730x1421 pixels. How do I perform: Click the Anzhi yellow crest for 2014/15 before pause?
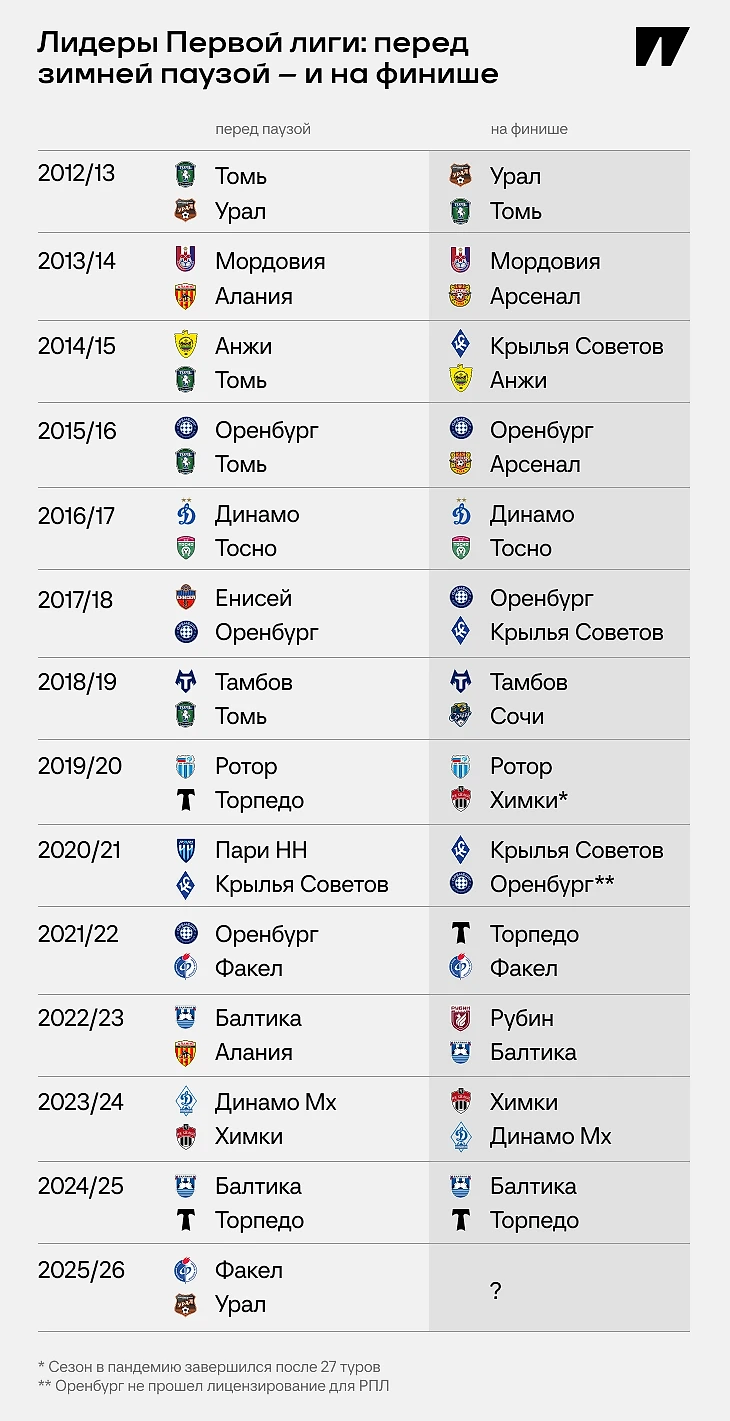click(x=186, y=346)
